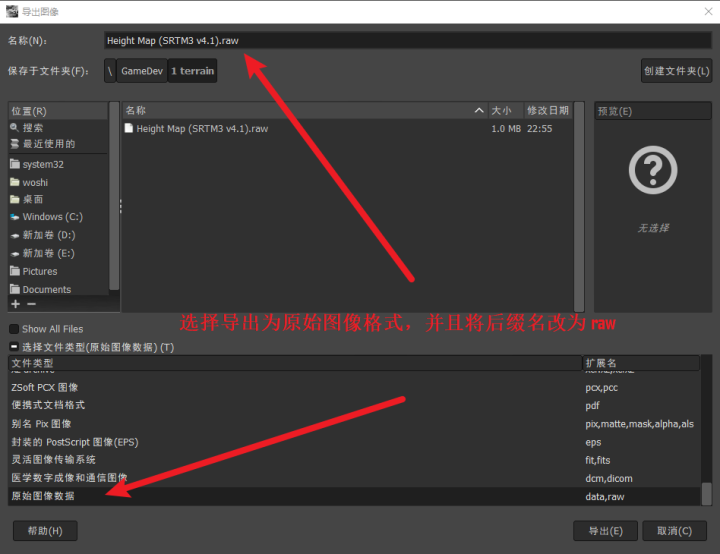Image resolution: width=720 pixels, height=554 pixels.
Task: Open the 桌面 desktop folder bookmark
Action: [x=27, y=199]
